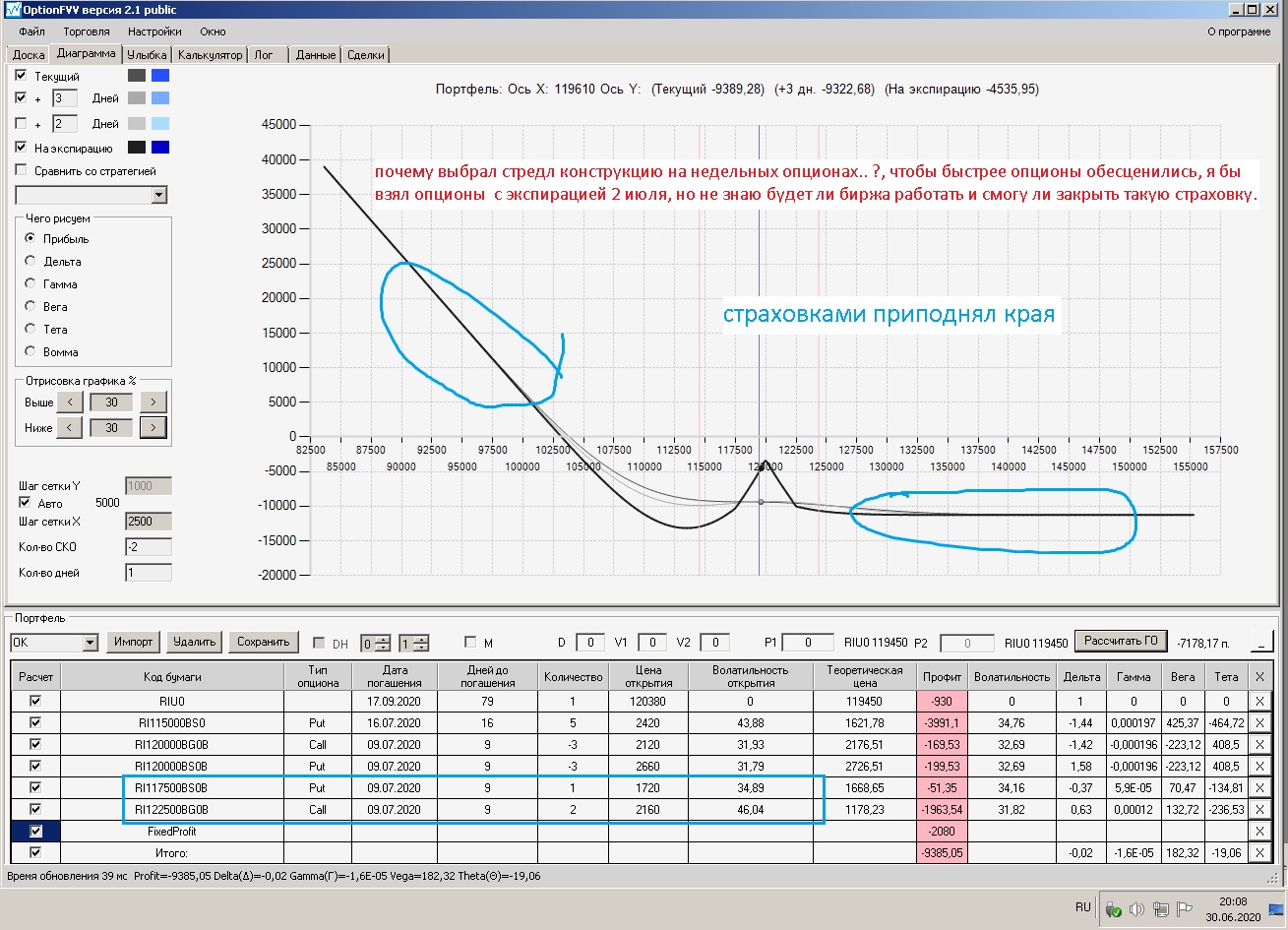Open the volume speaker tray icon

click(1136, 908)
